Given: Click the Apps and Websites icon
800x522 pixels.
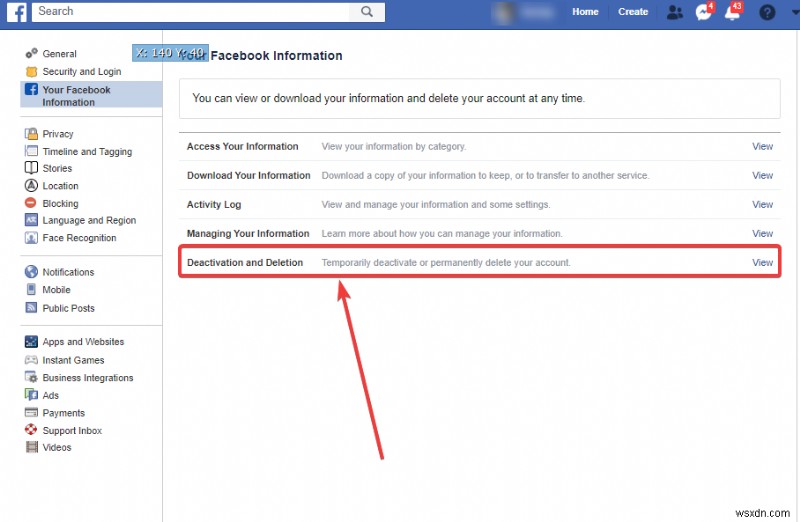Looking at the screenshot, I should pos(31,341).
